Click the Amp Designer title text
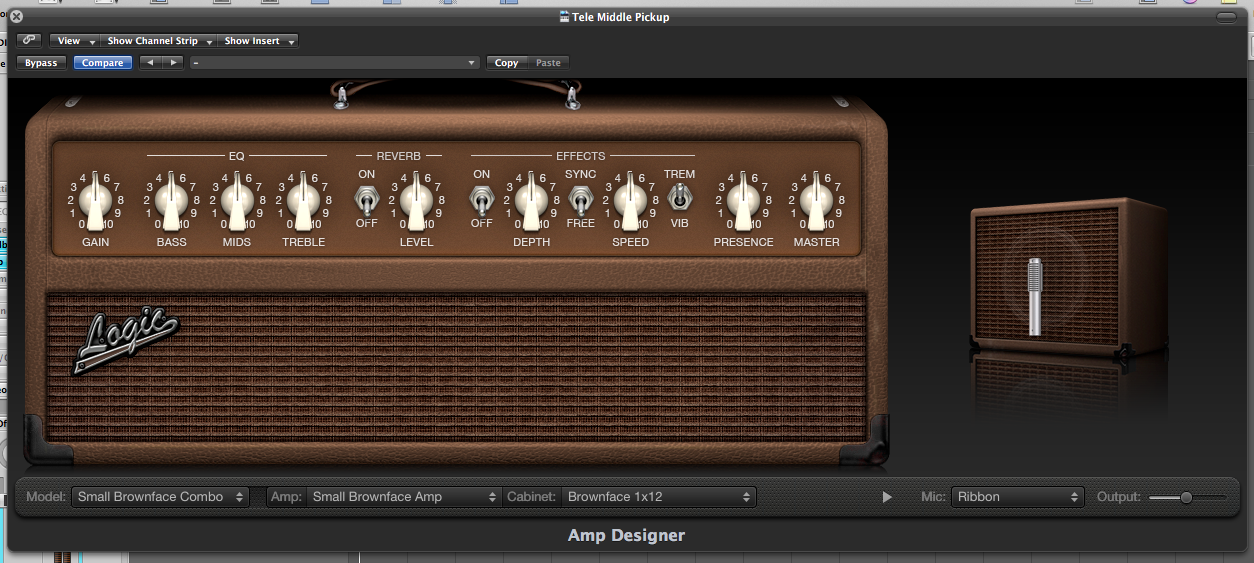 point(626,535)
